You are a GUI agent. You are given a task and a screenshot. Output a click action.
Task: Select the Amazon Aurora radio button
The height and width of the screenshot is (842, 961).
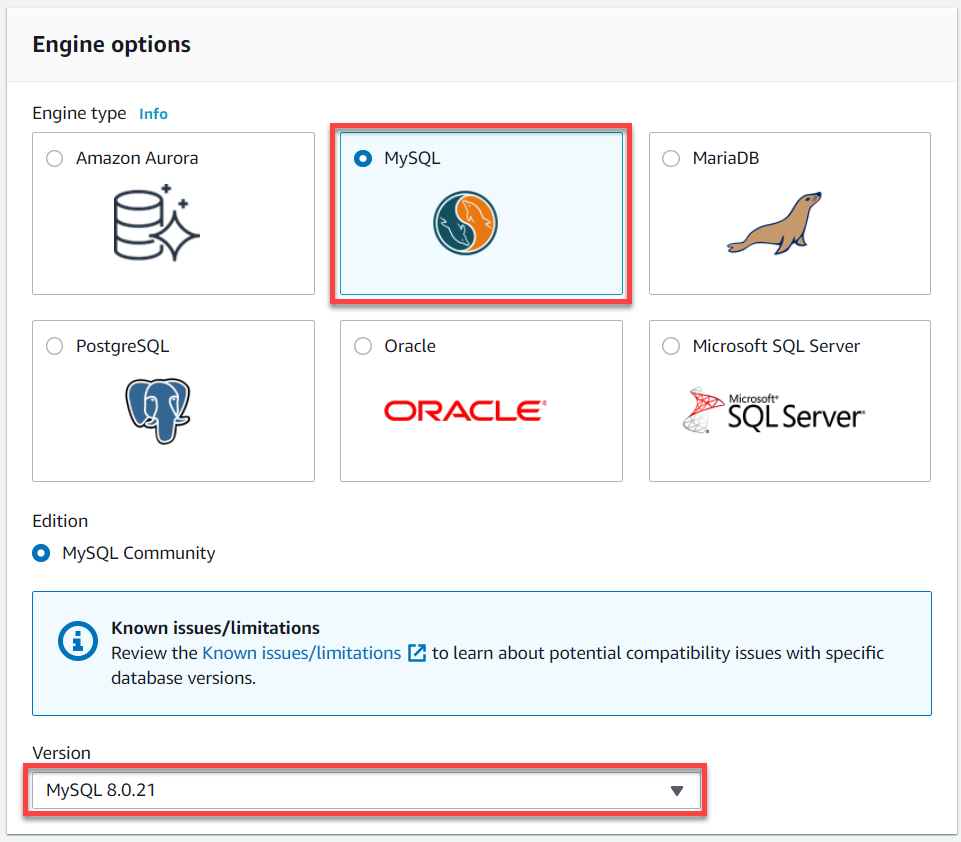[55, 159]
